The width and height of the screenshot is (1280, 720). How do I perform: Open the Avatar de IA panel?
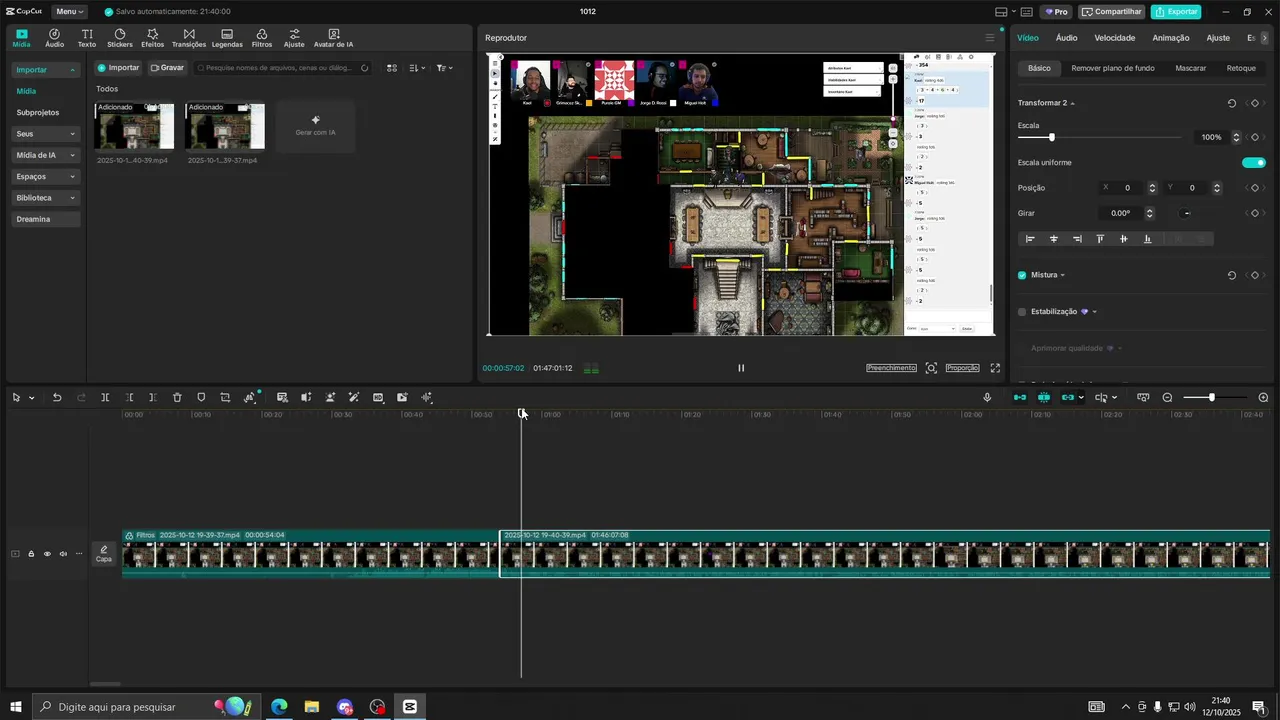333,38
